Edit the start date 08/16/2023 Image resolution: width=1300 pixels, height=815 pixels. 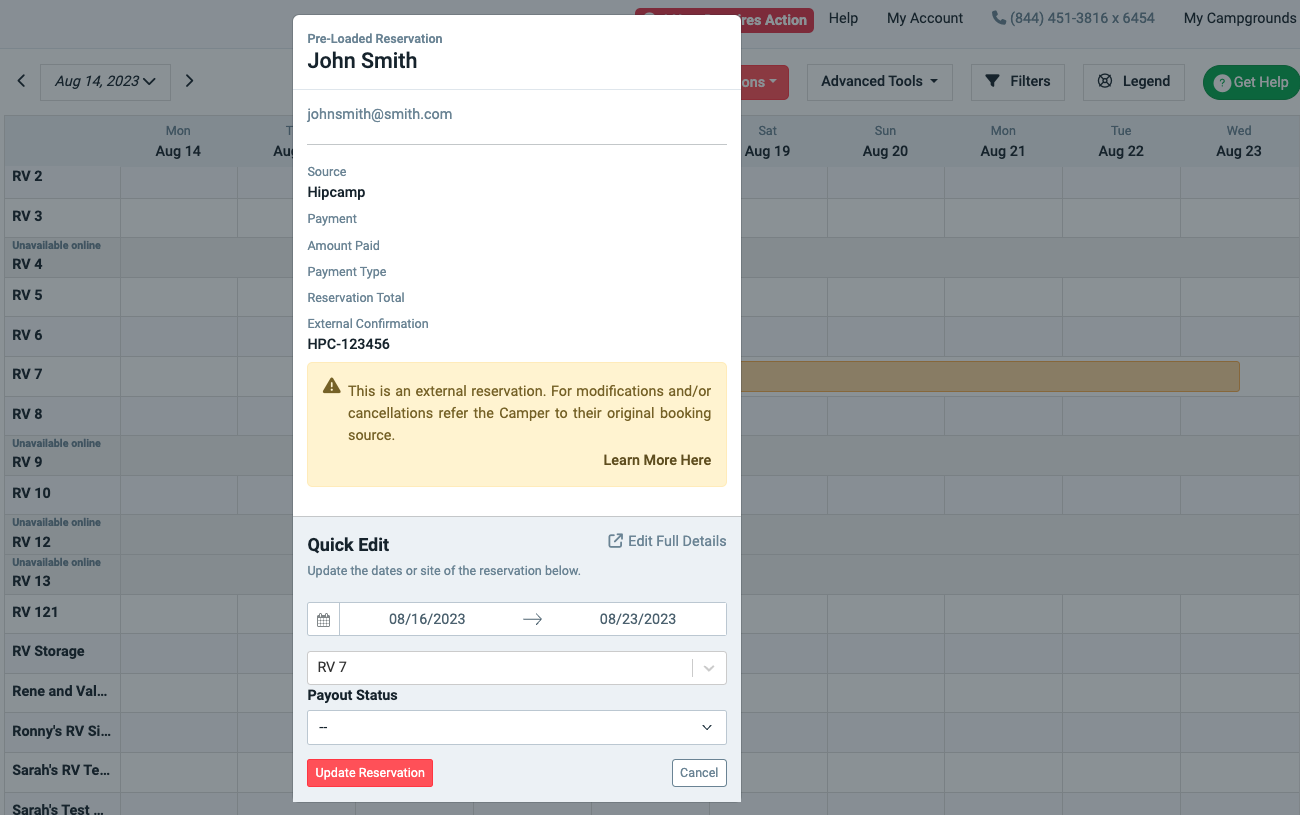coord(427,619)
